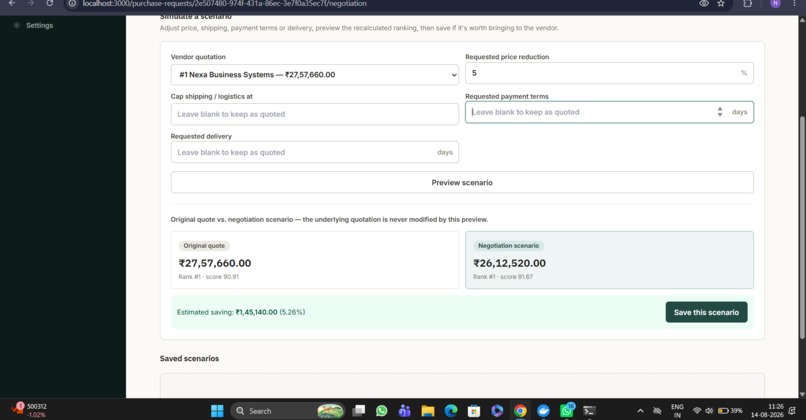This screenshot has width=806, height=420.
Task: Click the address bar URL
Action: tap(225, 4)
